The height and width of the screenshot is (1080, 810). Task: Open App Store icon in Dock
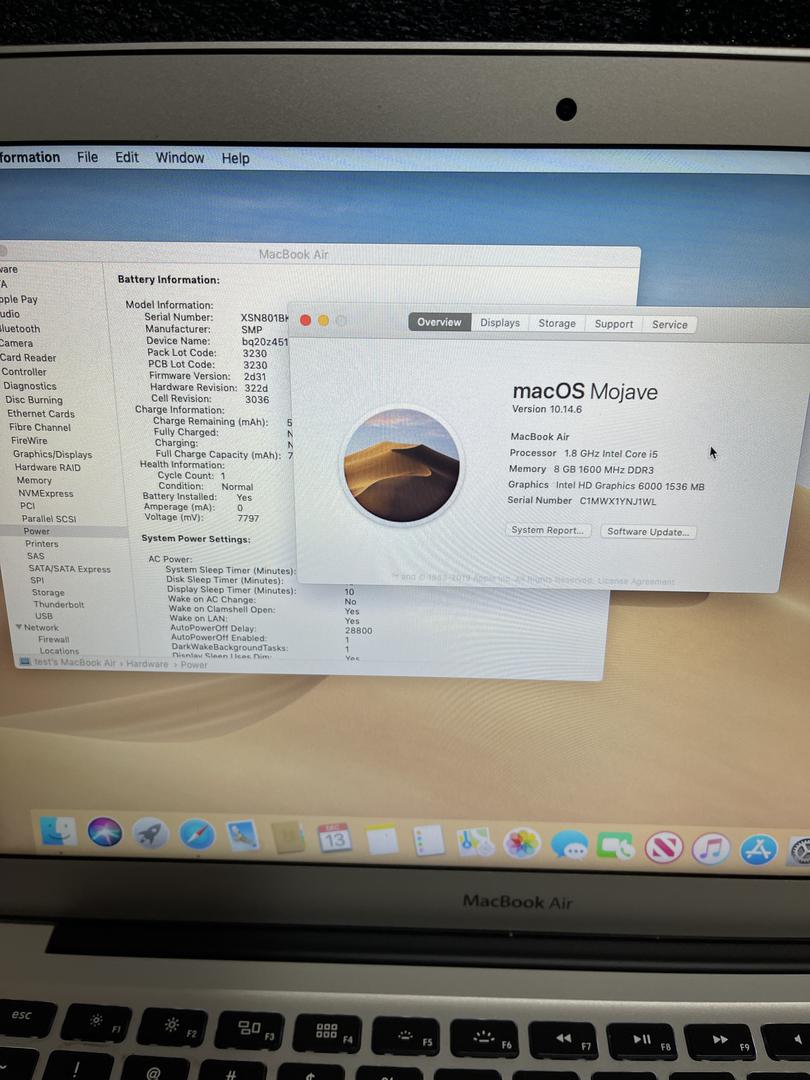coord(758,850)
